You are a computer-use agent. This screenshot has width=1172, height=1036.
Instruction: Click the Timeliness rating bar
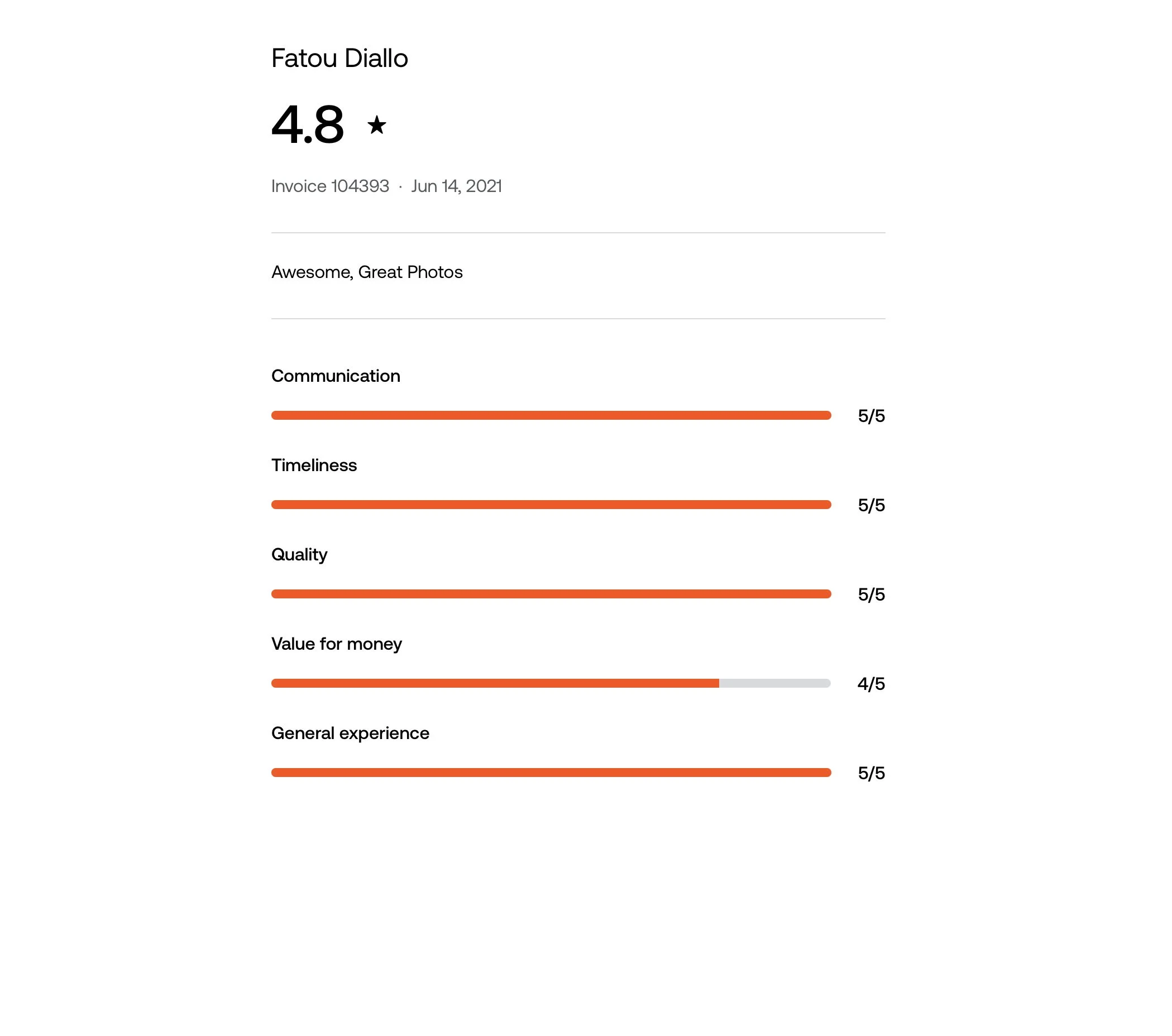pos(551,505)
